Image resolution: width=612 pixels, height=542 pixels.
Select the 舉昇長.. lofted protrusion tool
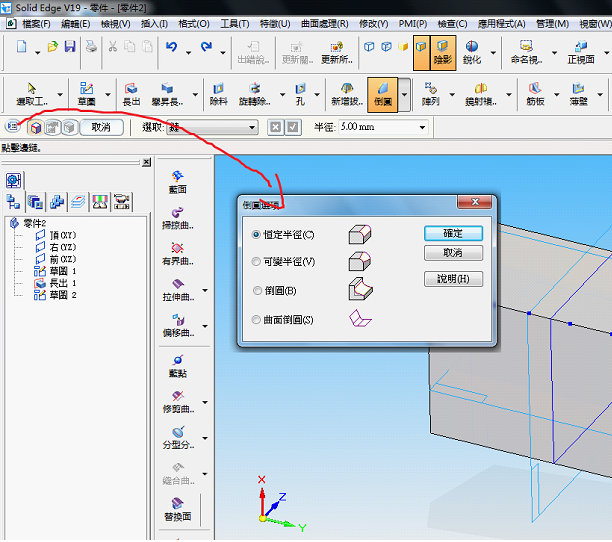pos(167,95)
